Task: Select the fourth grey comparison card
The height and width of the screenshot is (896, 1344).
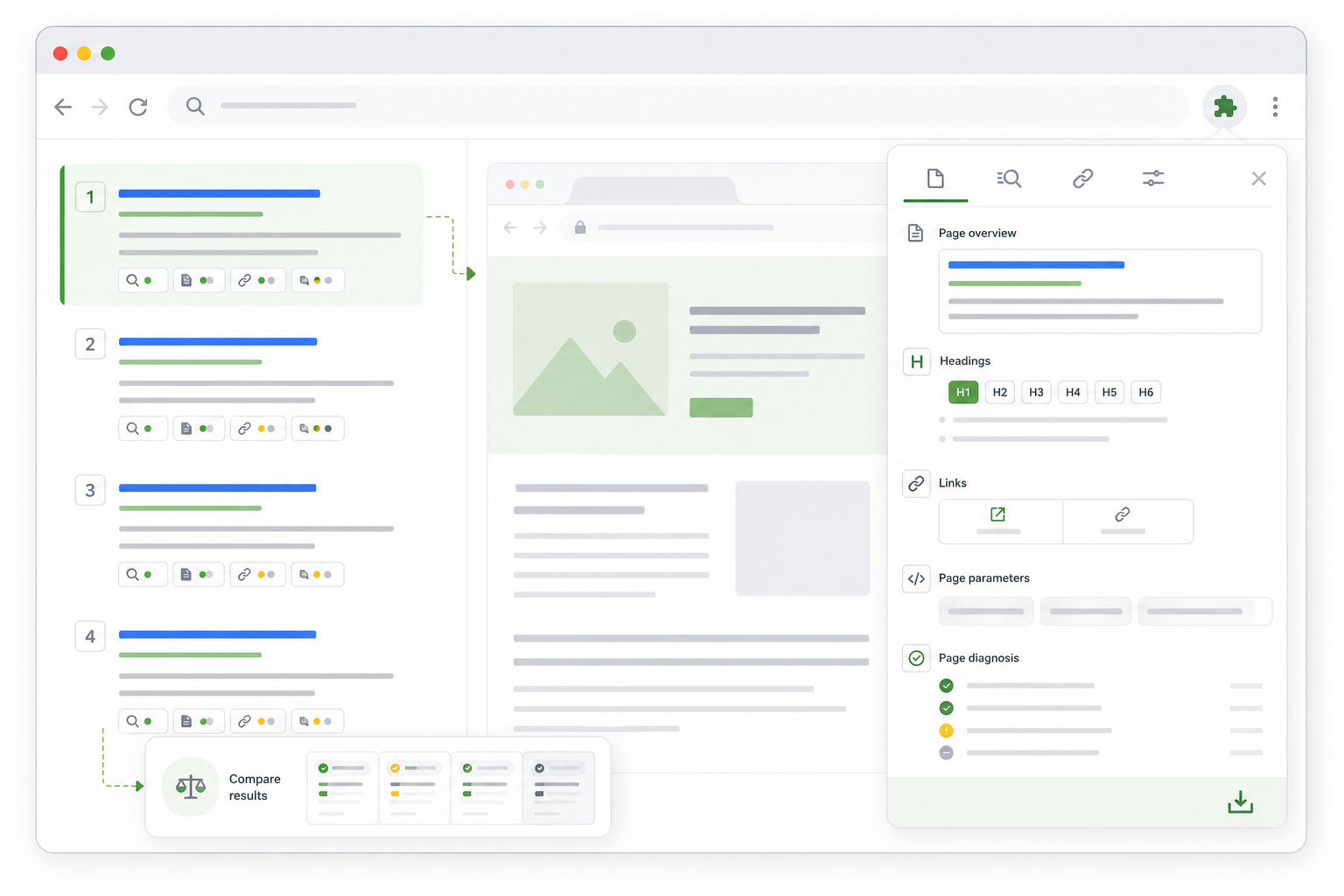Action: (x=558, y=787)
